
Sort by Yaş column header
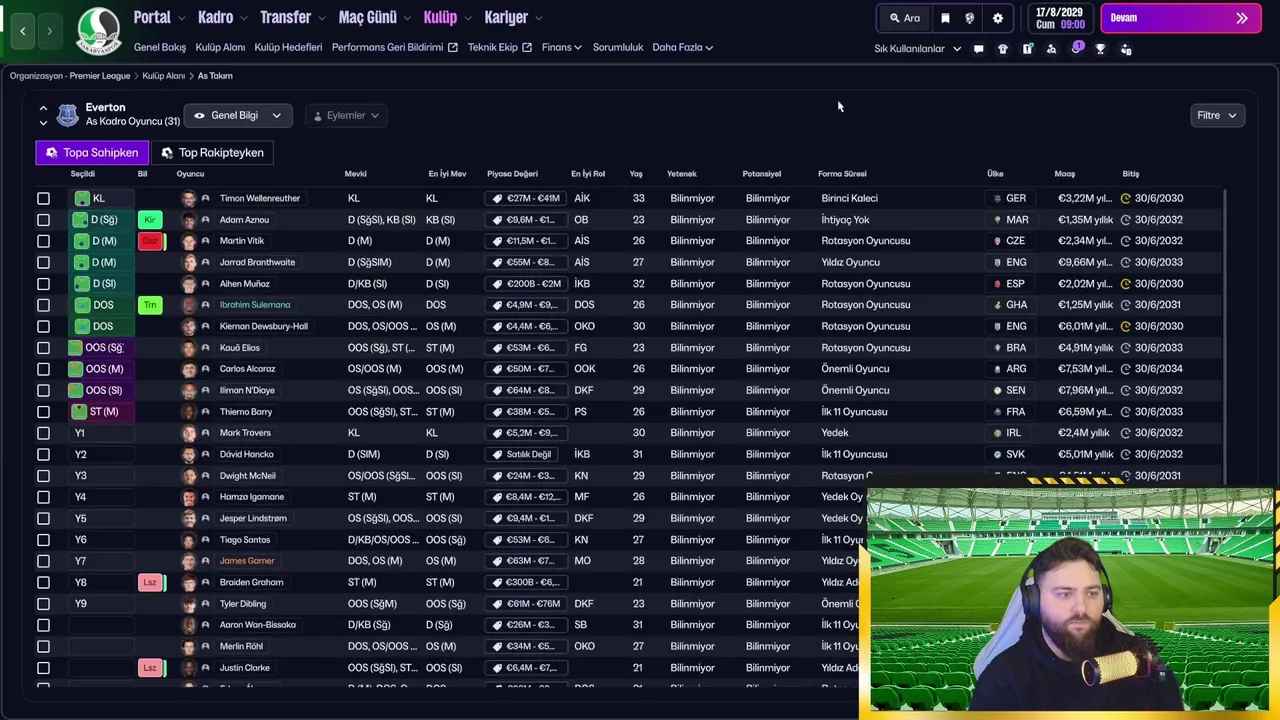tap(636, 174)
